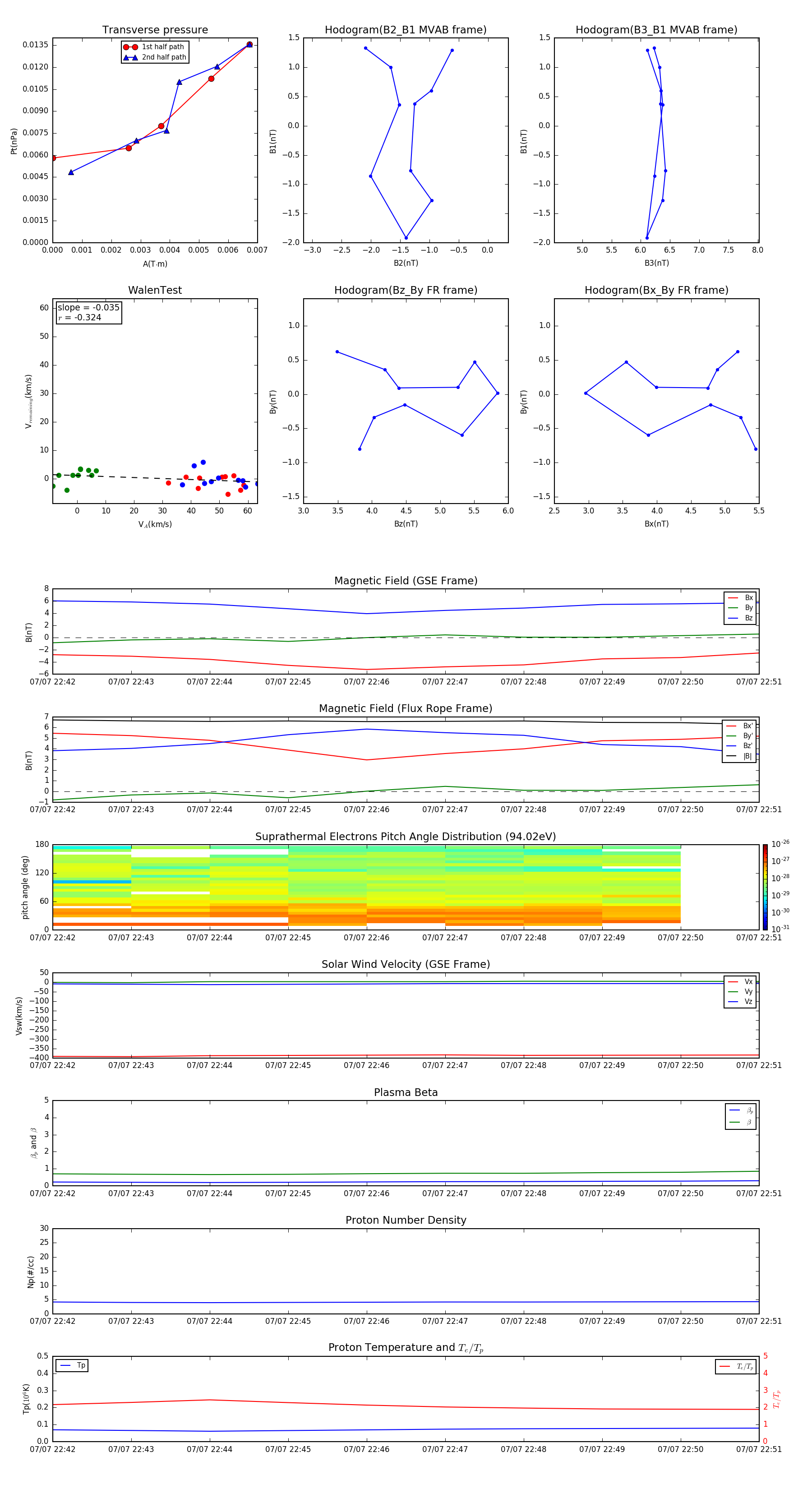This screenshot has width=812, height=1489.
Task: Click the Vz legend entry in velocity plot
Action: pyautogui.click(x=740, y=1002)
